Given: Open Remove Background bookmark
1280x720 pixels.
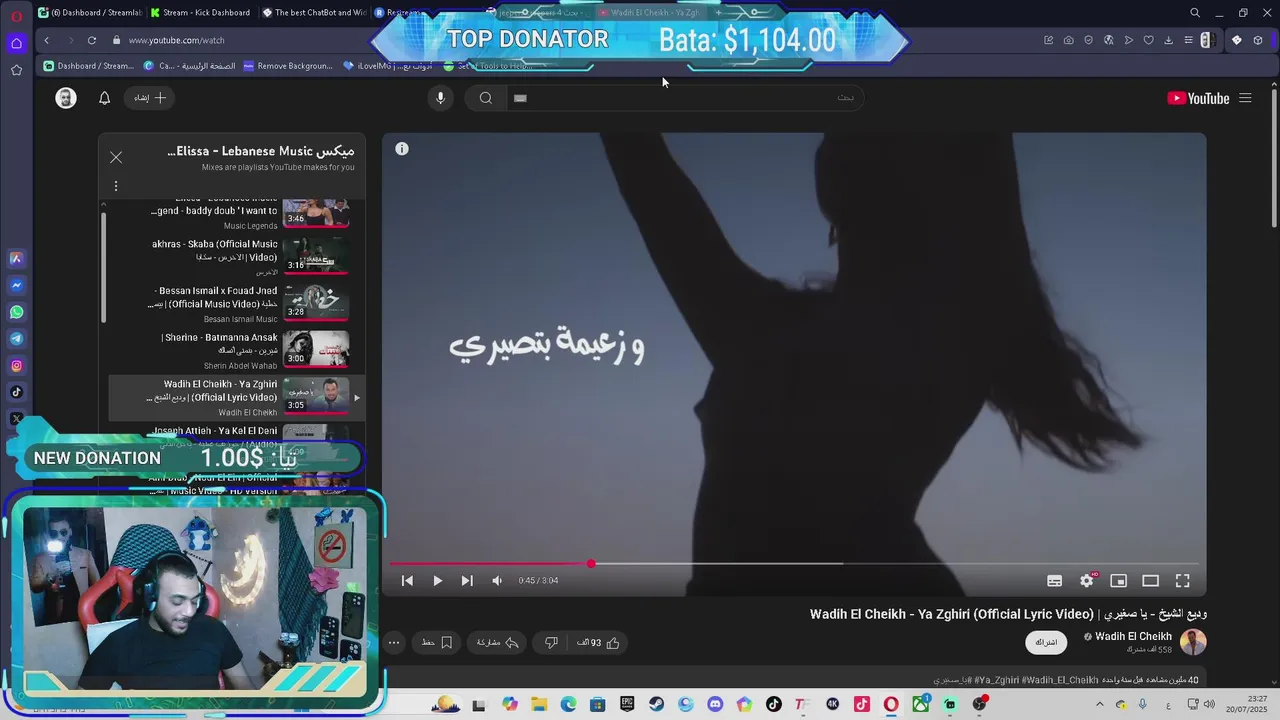Looking at the screenshot, I should point(288,66).
